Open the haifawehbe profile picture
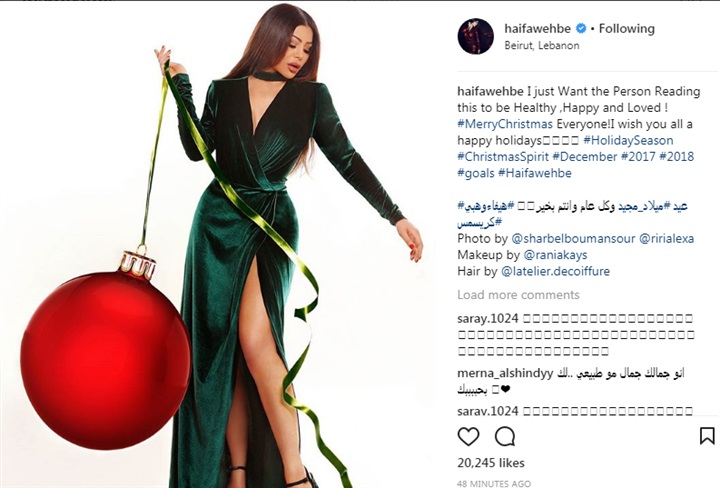Viewport: 720px width, 488px height. 476,36
